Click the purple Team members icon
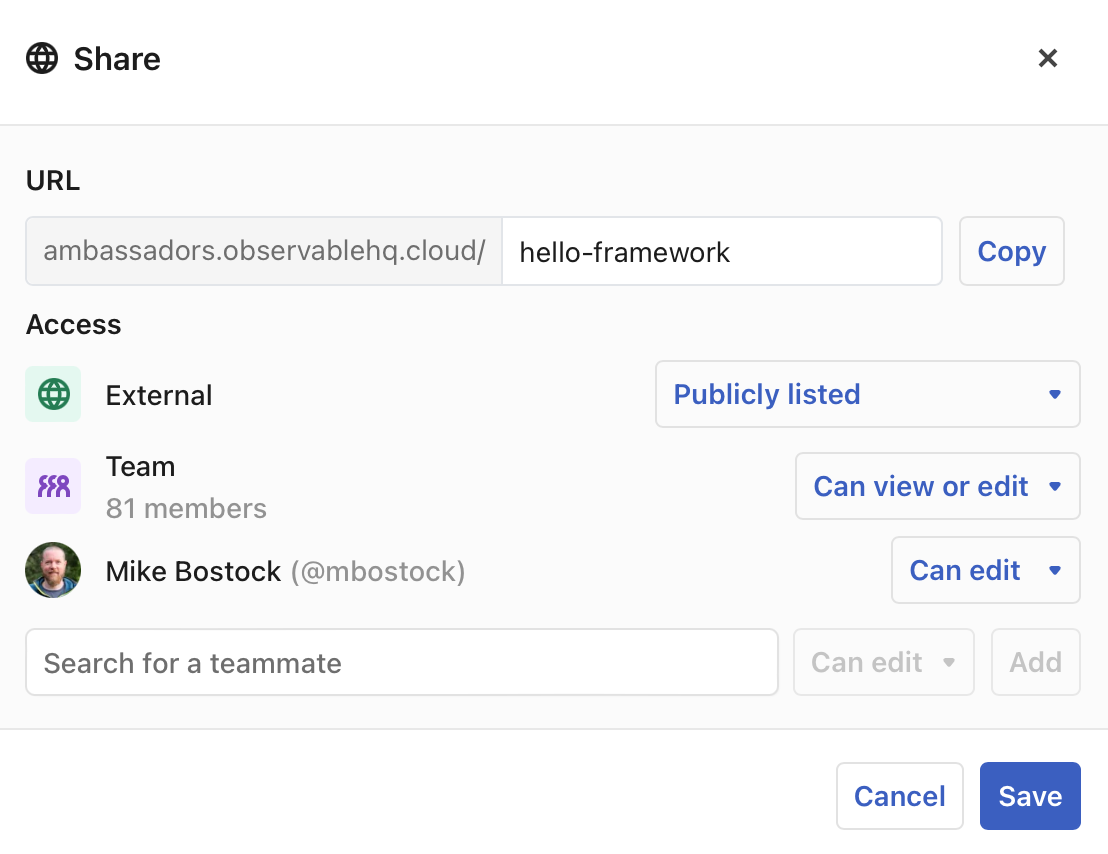The height and width of the screenshot is (854, 1108). (53, 486)
